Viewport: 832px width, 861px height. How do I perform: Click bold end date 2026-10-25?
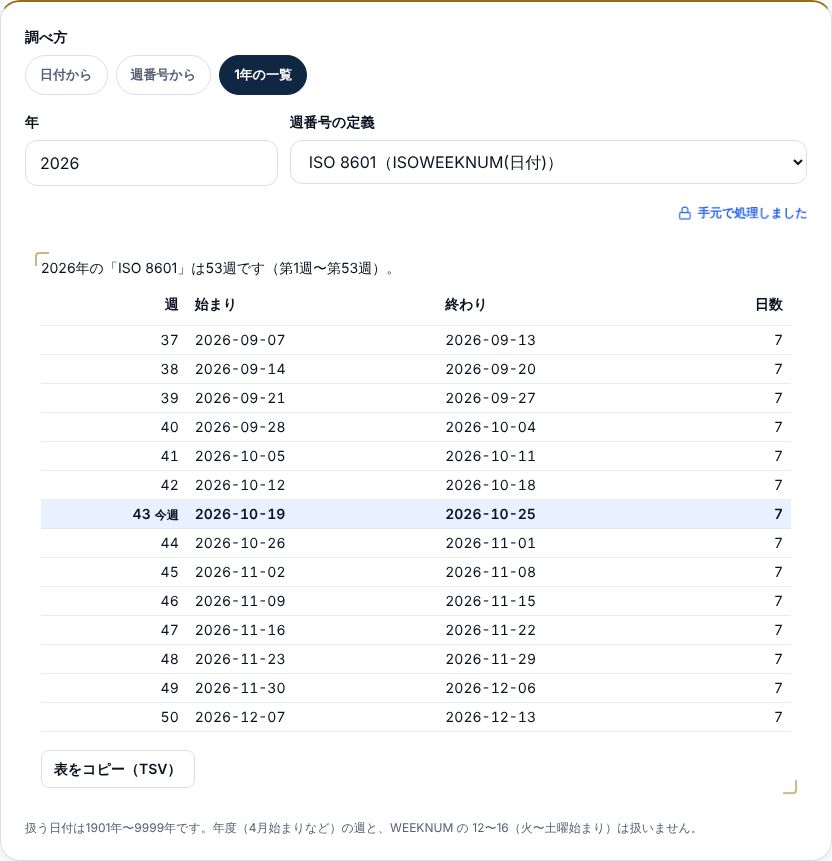pos(490,515)
